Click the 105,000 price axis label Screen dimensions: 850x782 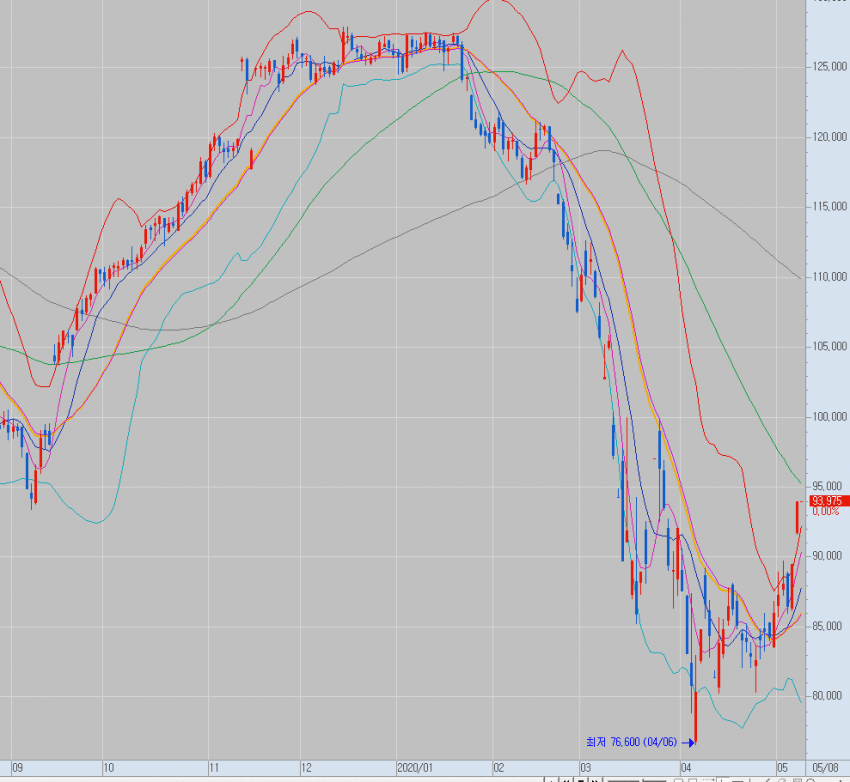click(x=829, y=346)
